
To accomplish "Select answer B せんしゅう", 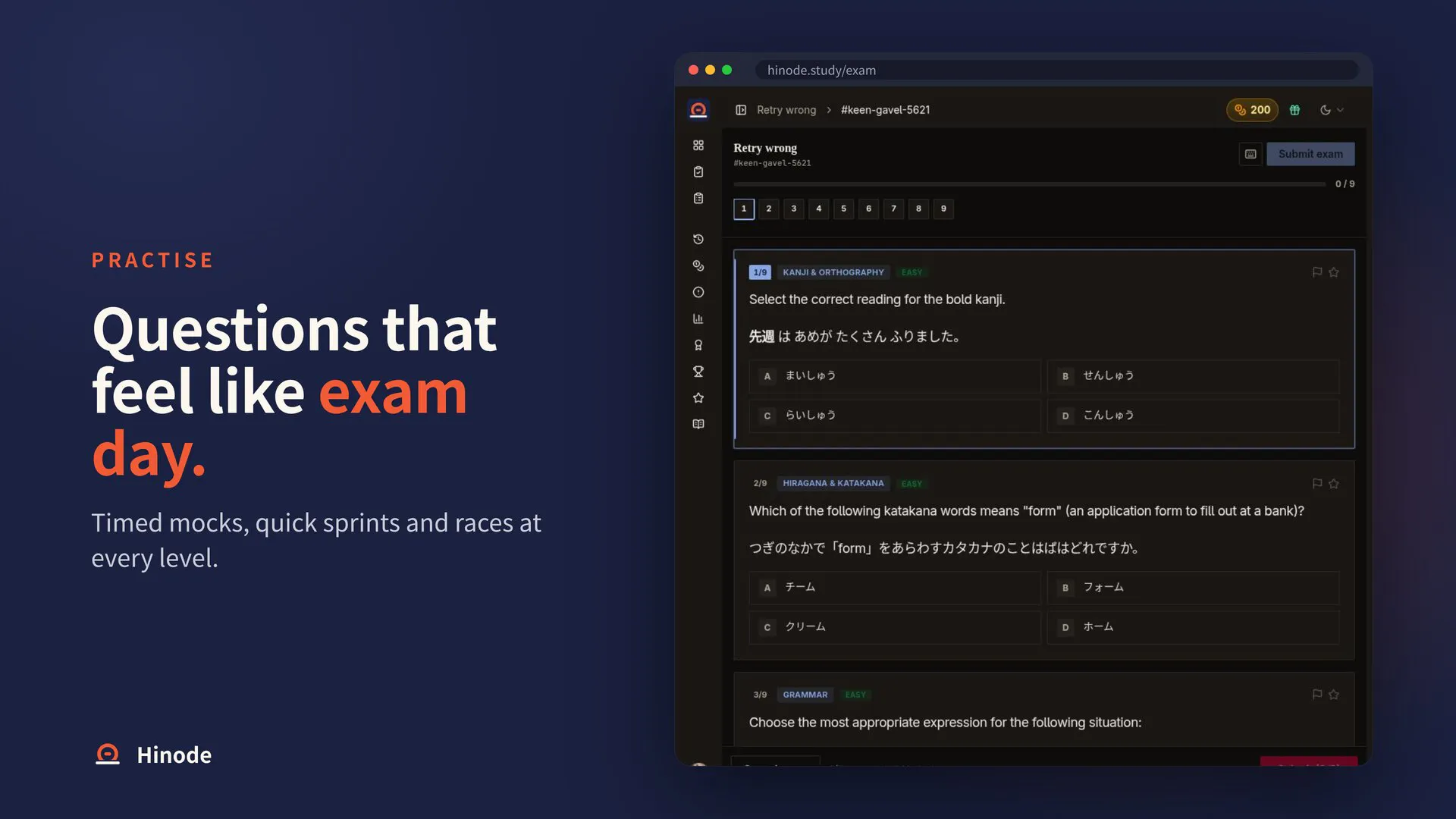I will pyautogui.click(x=1193, y=376).
